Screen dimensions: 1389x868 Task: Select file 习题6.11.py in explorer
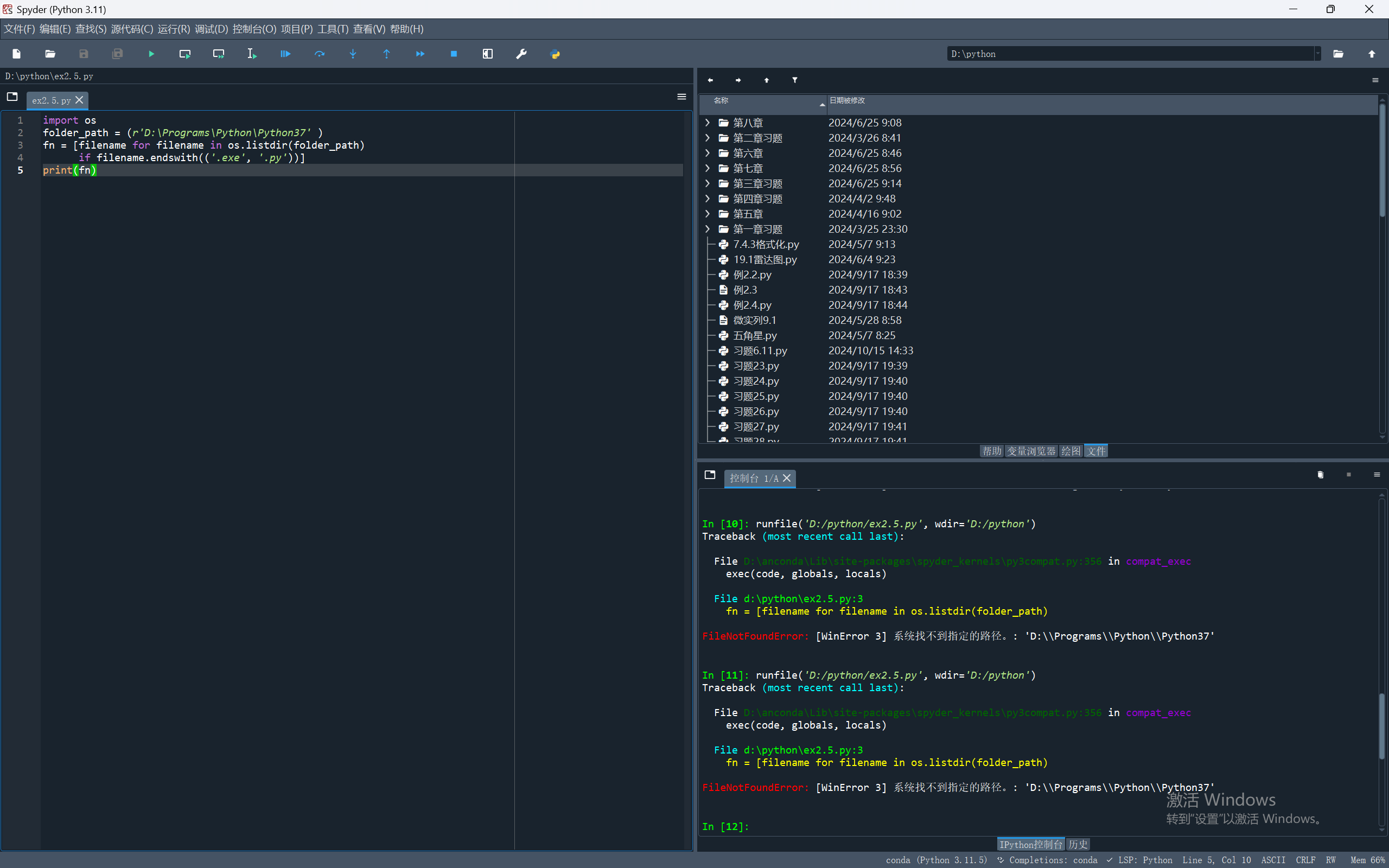pyautogui.click(x=760, y=351)
